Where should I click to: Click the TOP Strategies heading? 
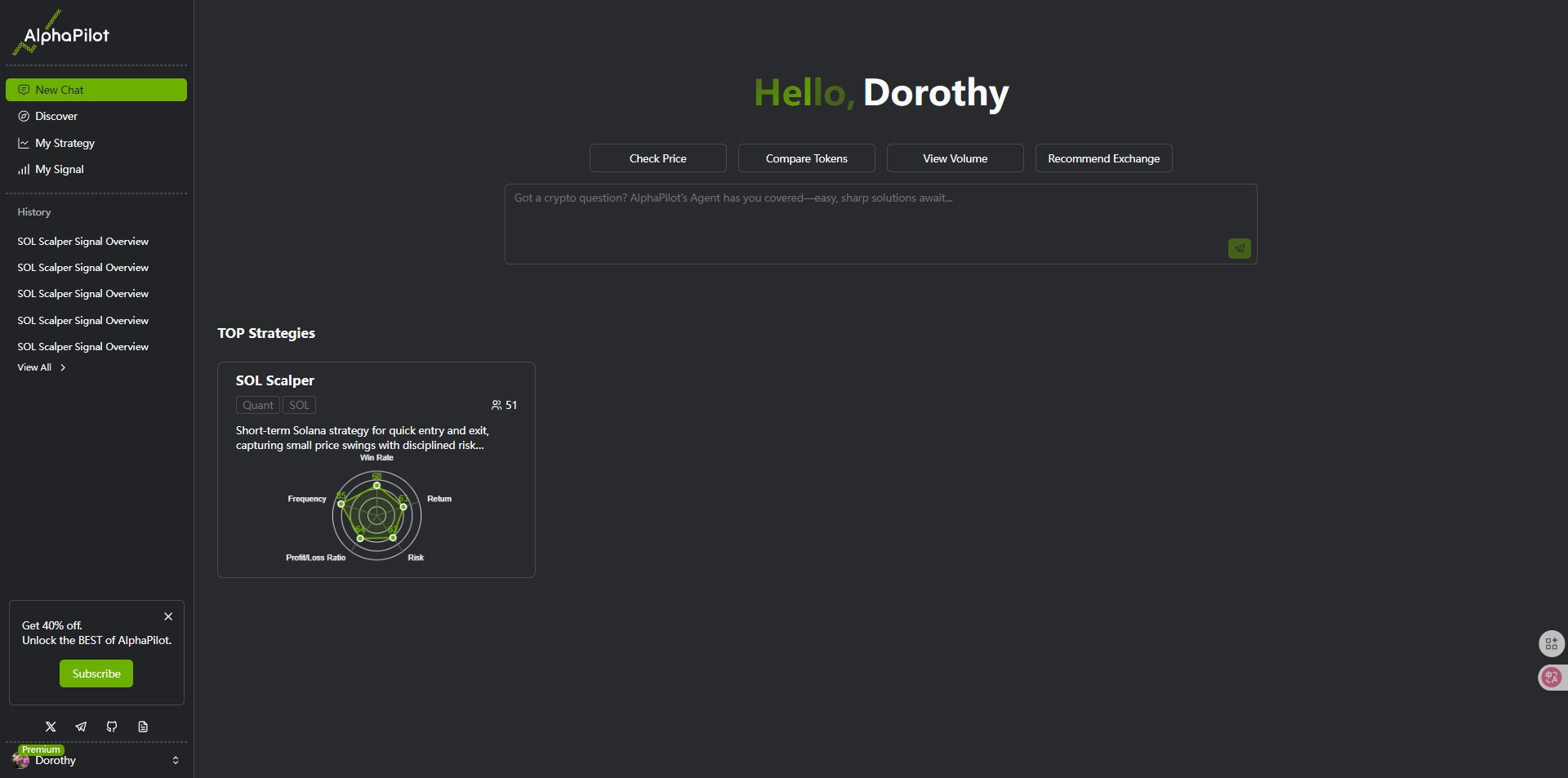tap(266, 333)
